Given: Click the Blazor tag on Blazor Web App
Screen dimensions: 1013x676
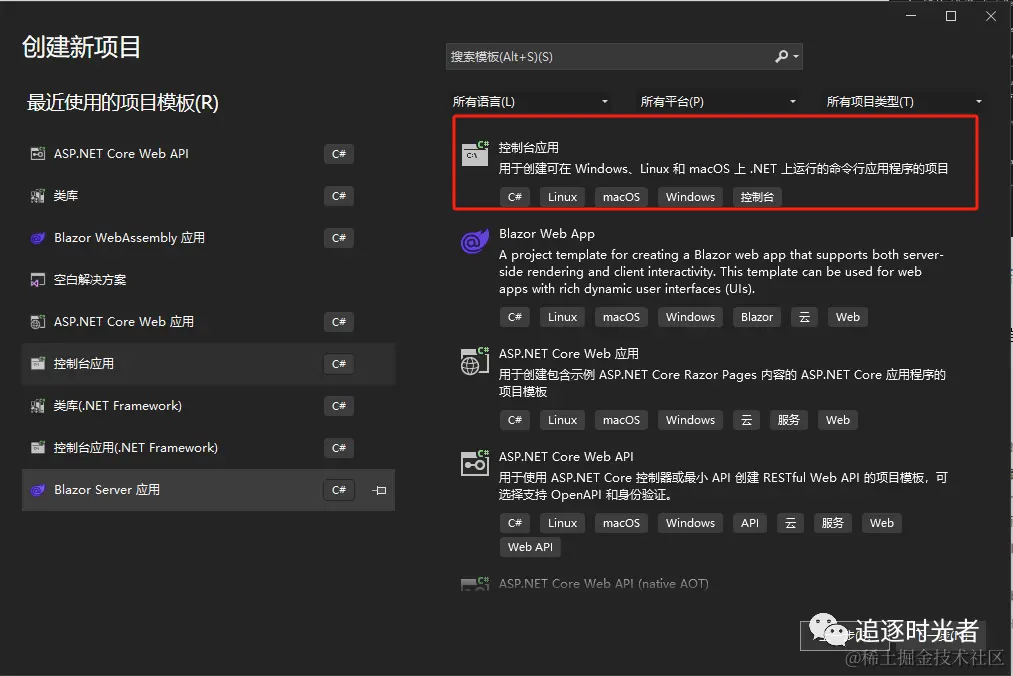Looking at the screenshot, I should point(757,317).
